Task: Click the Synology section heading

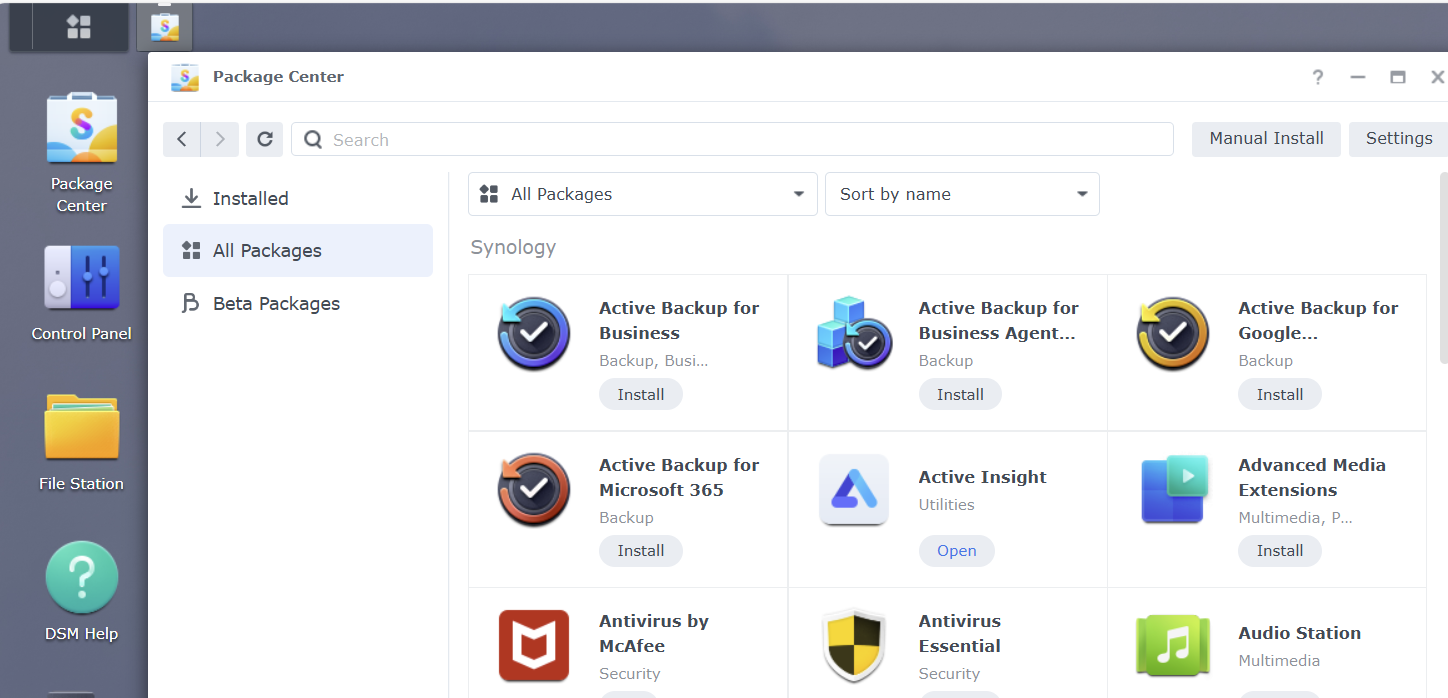Action: (513, 248)
